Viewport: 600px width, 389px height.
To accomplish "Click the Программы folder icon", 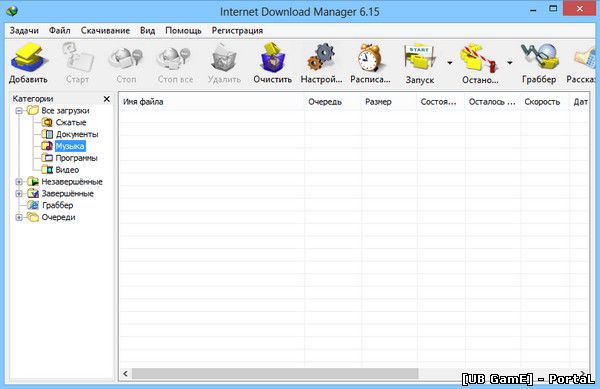I will 47,158.
